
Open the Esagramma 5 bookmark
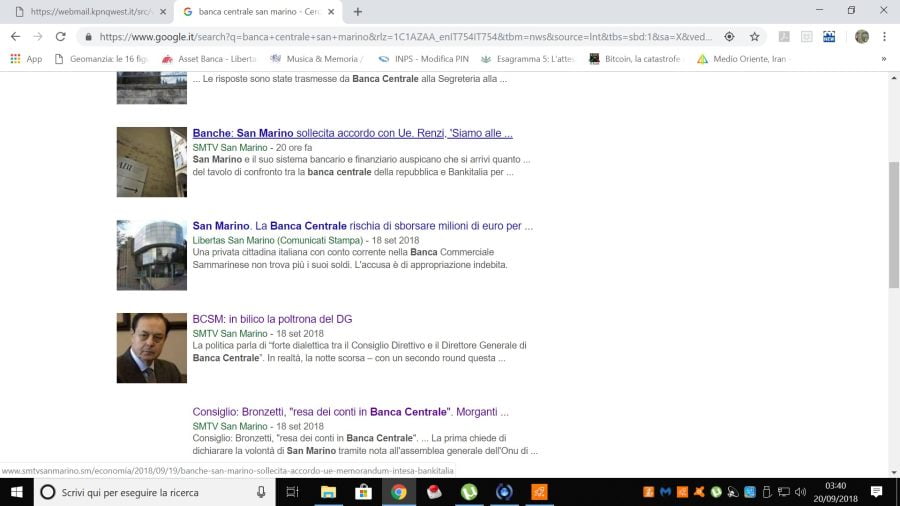coord(527,59)
